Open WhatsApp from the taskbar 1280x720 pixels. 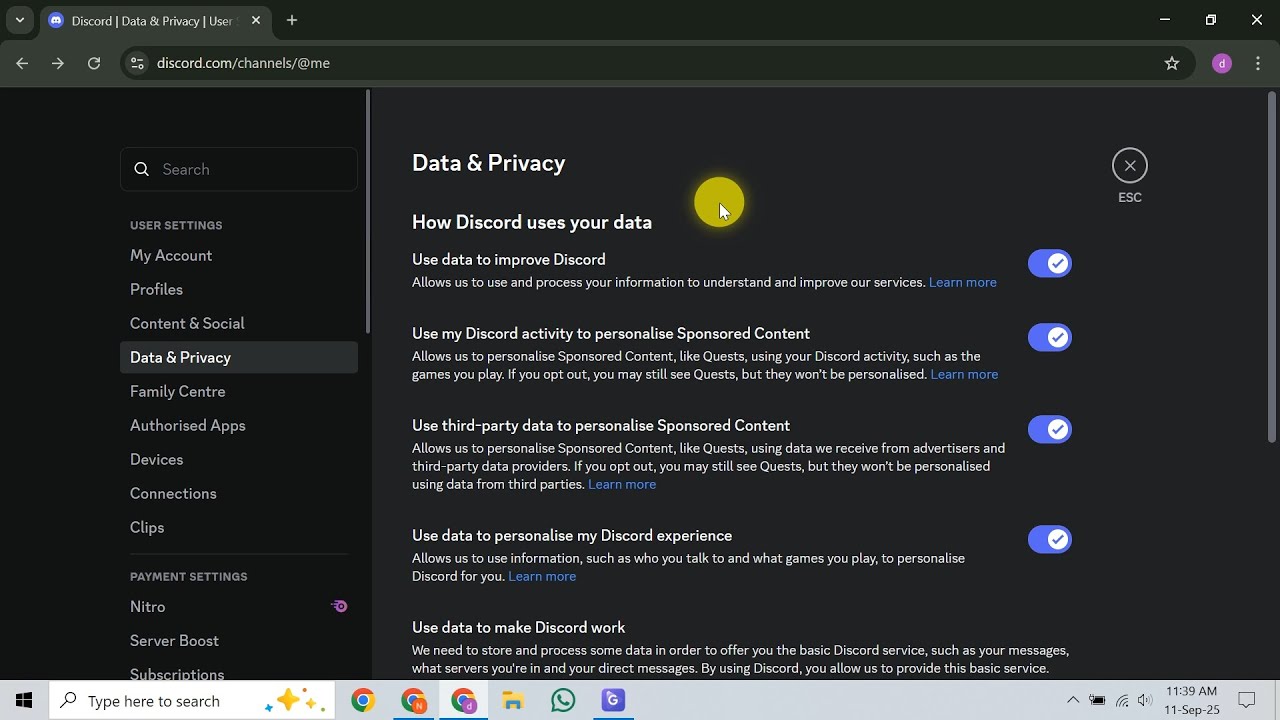point(563,701)
